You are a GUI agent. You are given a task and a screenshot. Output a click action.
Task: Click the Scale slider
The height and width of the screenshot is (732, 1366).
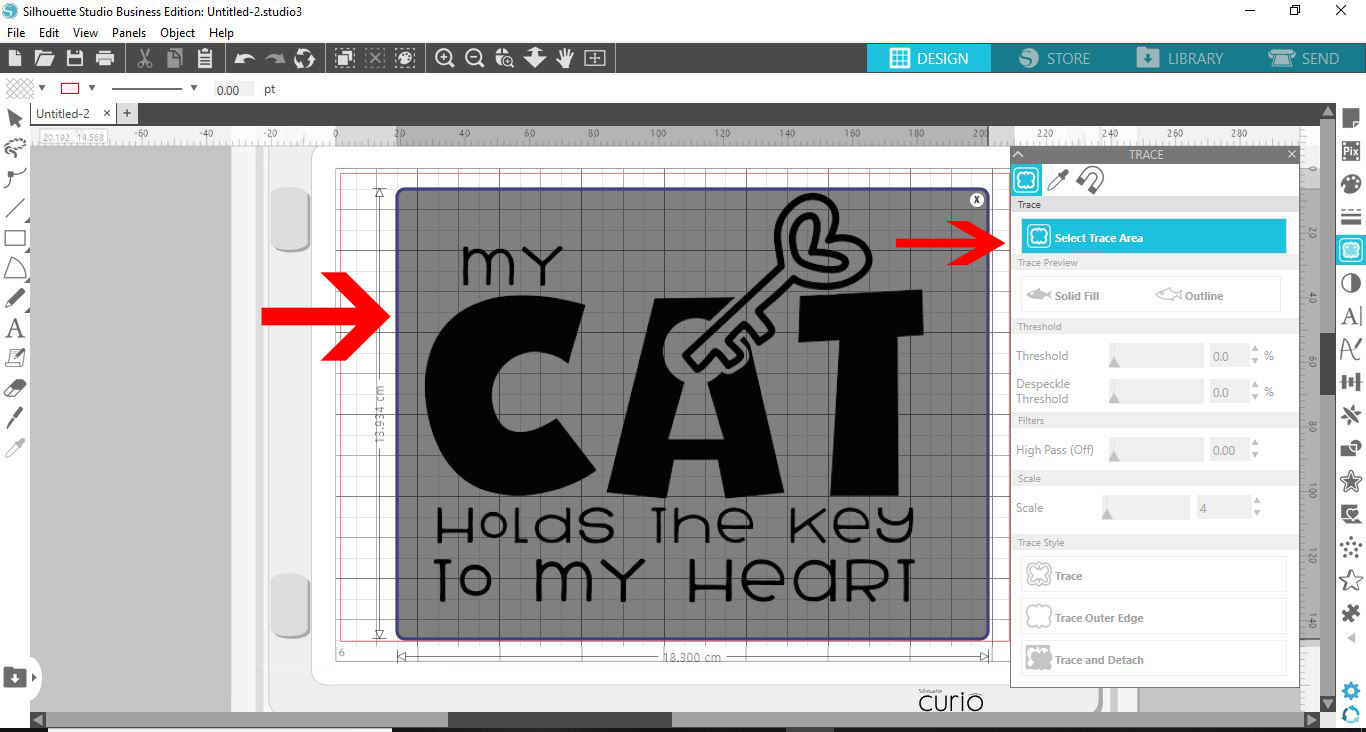point(1145,508)
